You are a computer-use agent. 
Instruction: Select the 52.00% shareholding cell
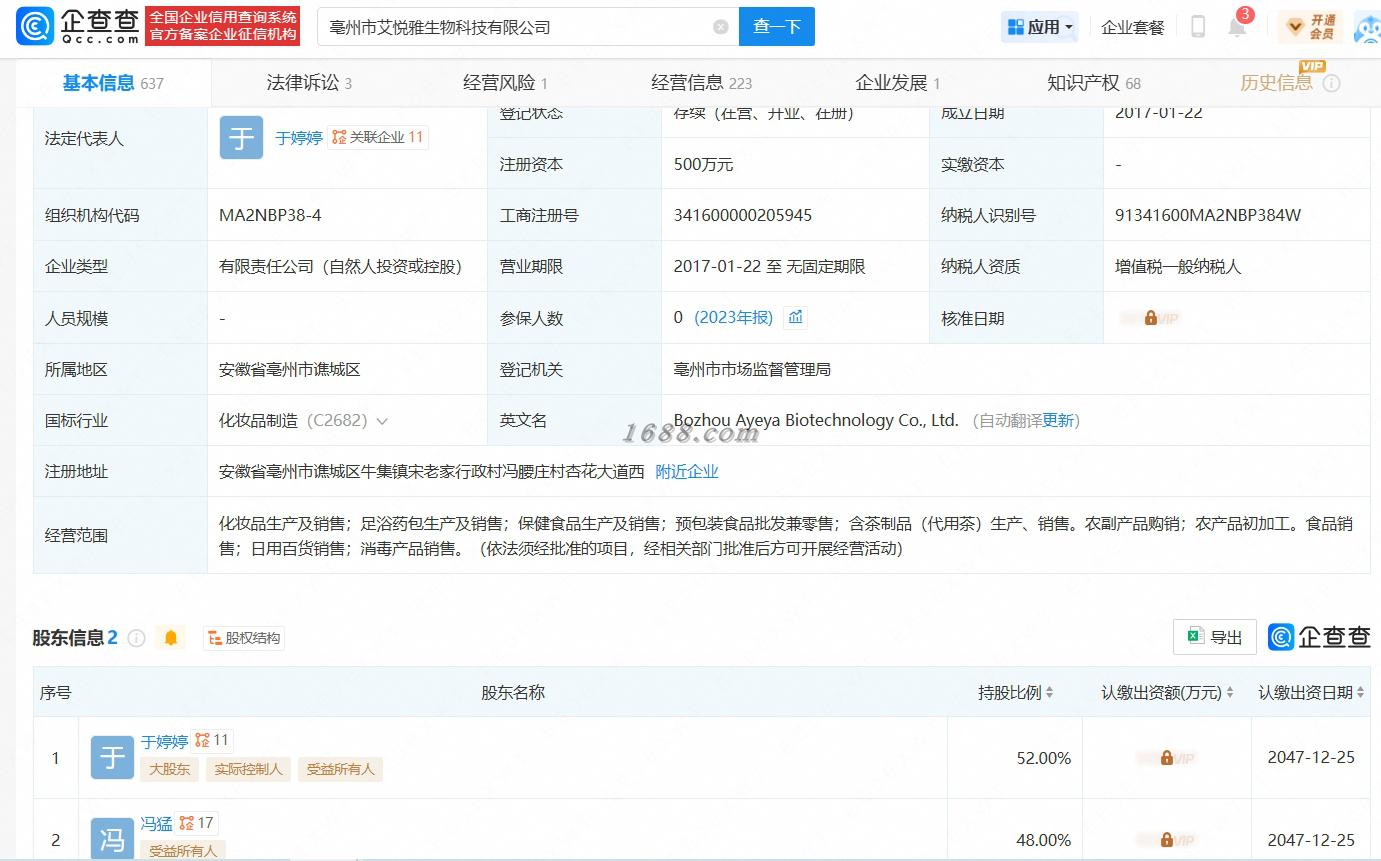1043,758
